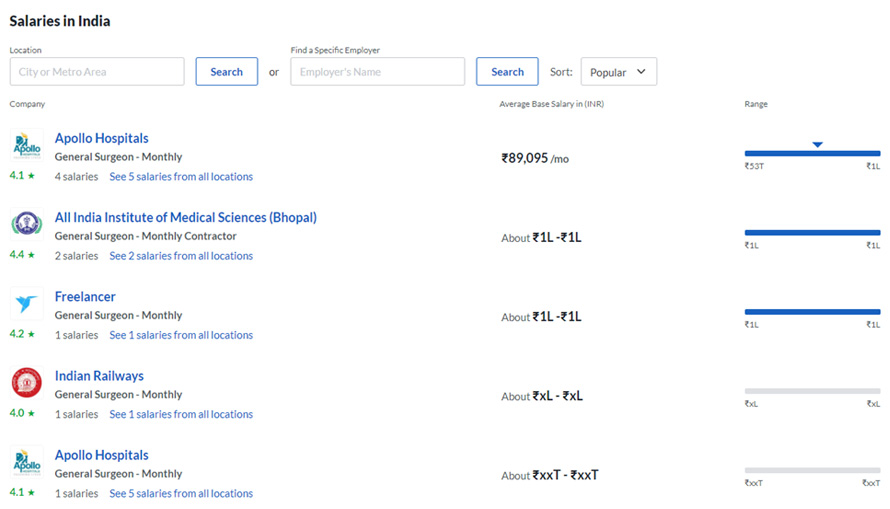Image resolution: width=890 pixels, height=509 pixels.
Task: Click See 5 salaries link under first Apollo row
Action: (181, 176)
